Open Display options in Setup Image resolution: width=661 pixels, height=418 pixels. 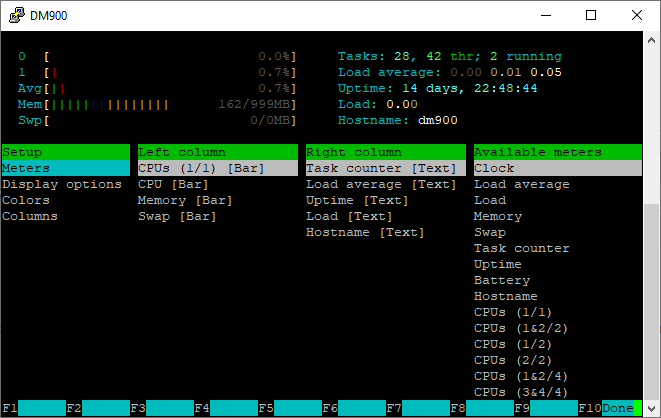[62, 184]
